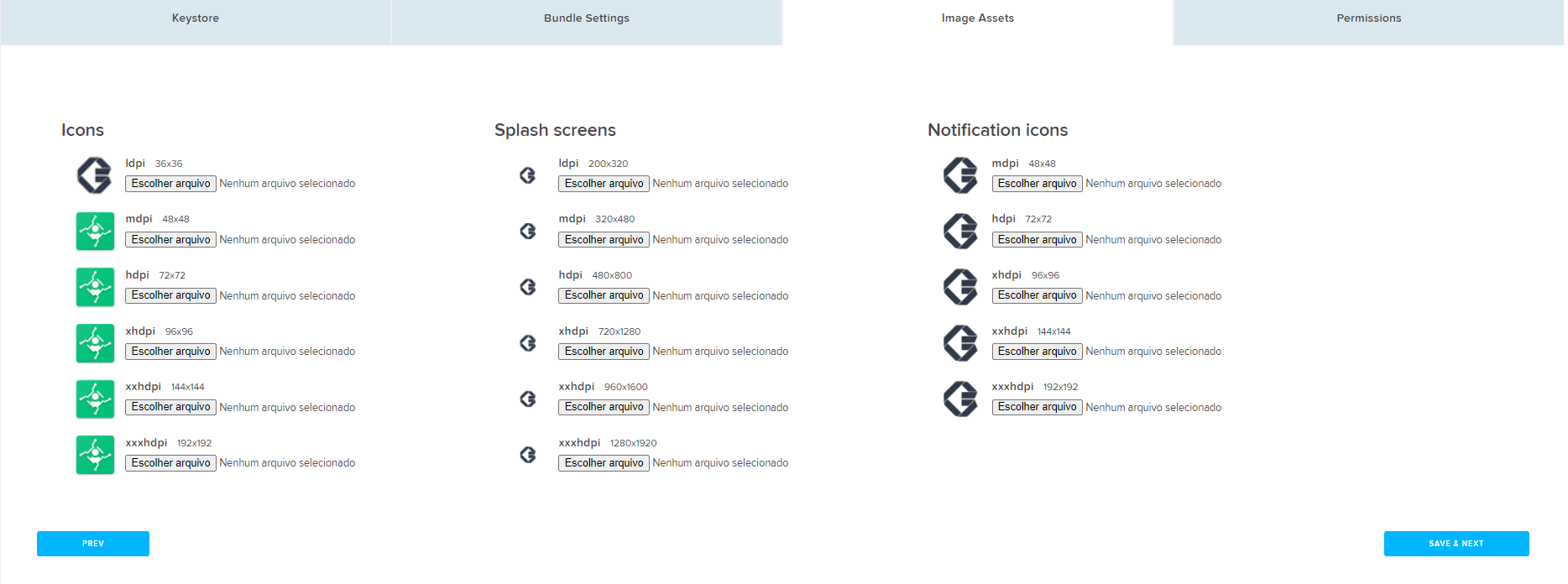Viewport: 1568px width, 584px height.
Task: Click the 720x1280 size label
Action: point(619,331)
